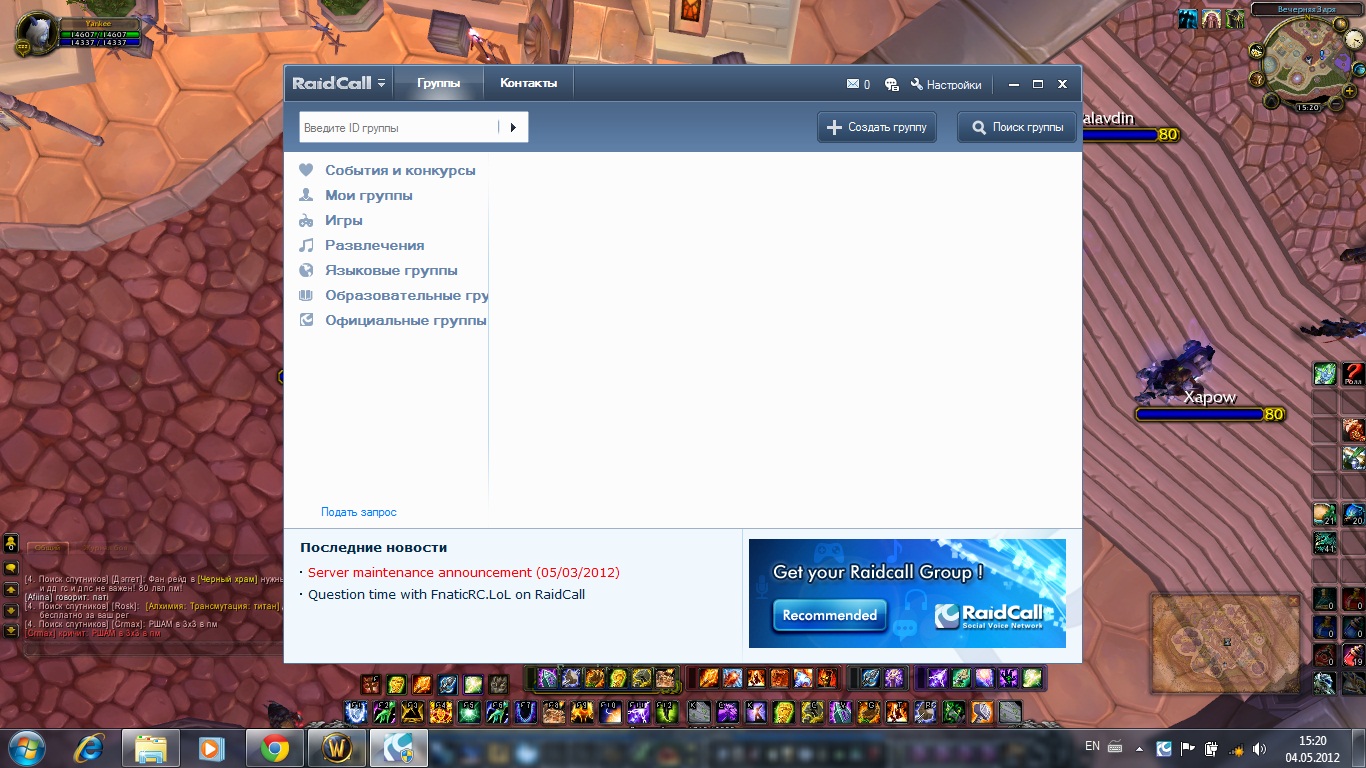Screen dimensions: 1366x768
Task: Click the player portrait in the game
Action: (x=36, y=35)
